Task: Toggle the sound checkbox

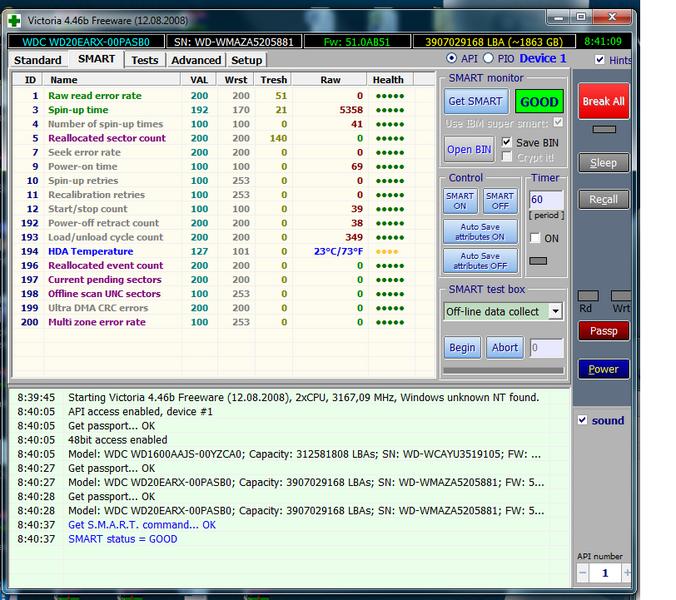Action: coord(582,420)
